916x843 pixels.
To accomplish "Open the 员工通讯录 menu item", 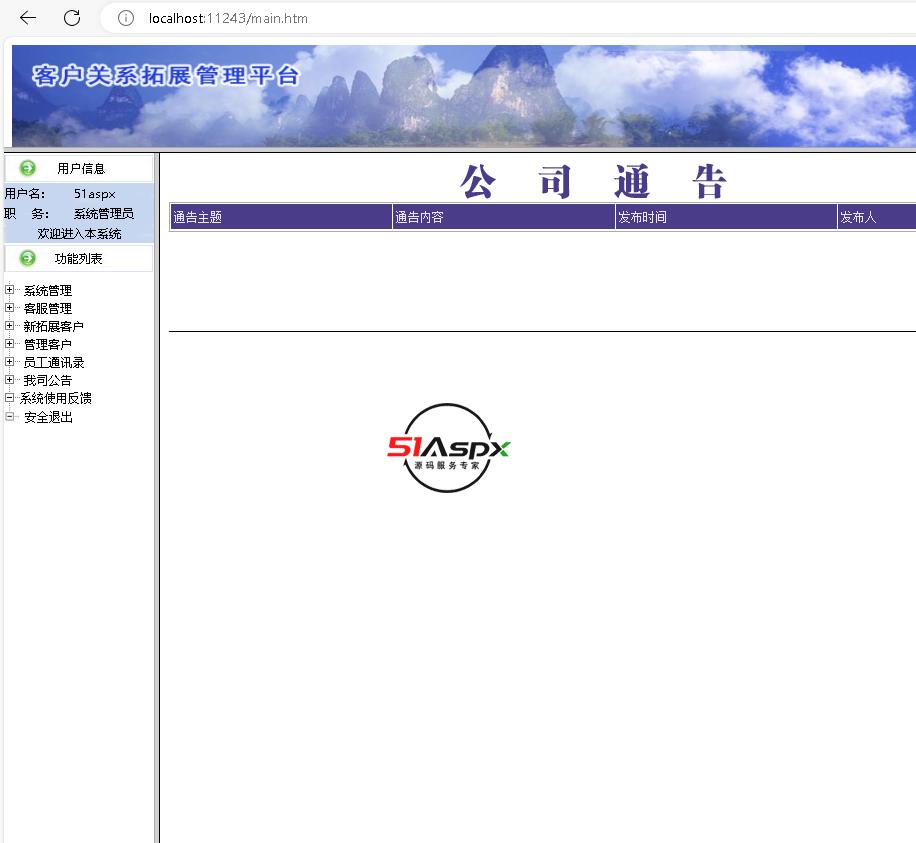I will (54, 363).
